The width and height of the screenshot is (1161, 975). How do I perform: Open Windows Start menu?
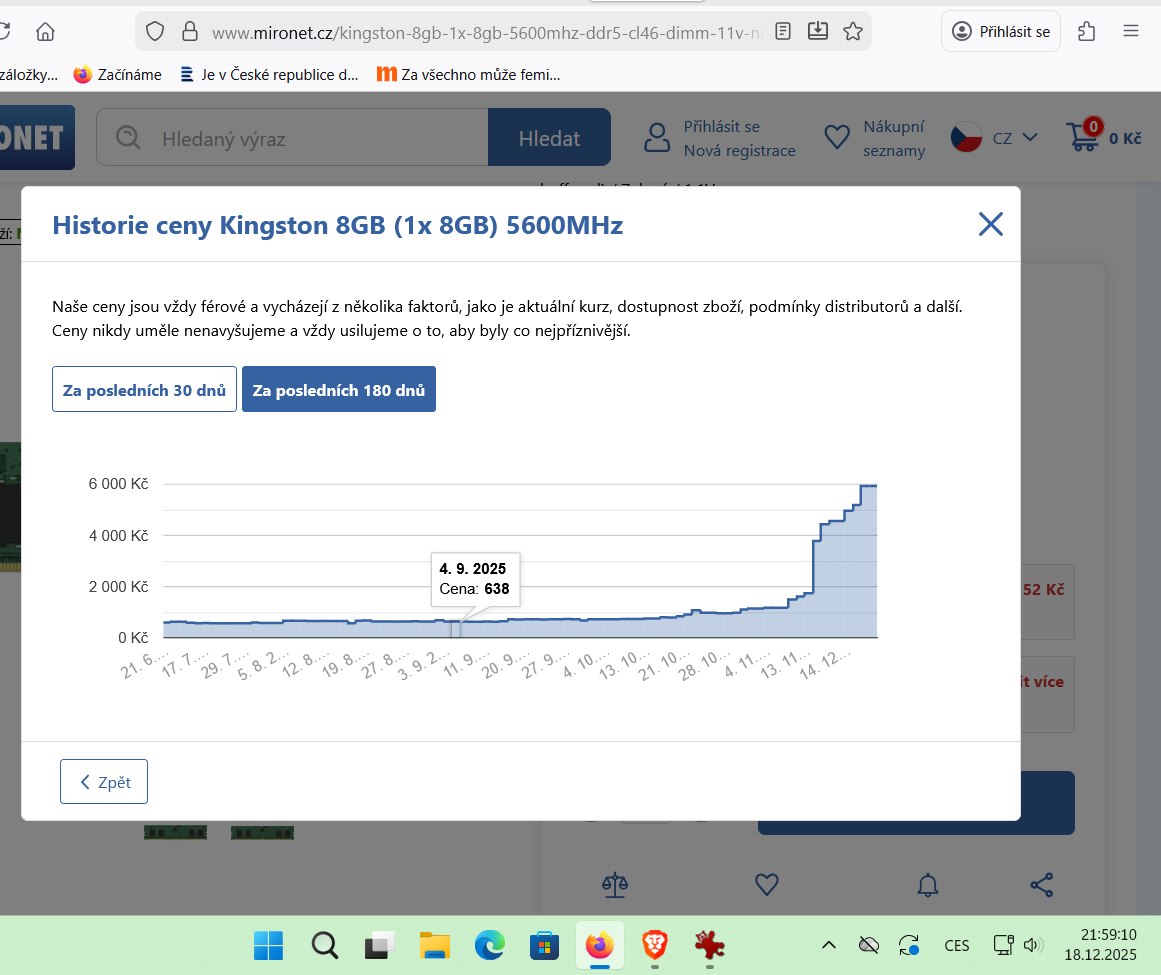(268, 945)
